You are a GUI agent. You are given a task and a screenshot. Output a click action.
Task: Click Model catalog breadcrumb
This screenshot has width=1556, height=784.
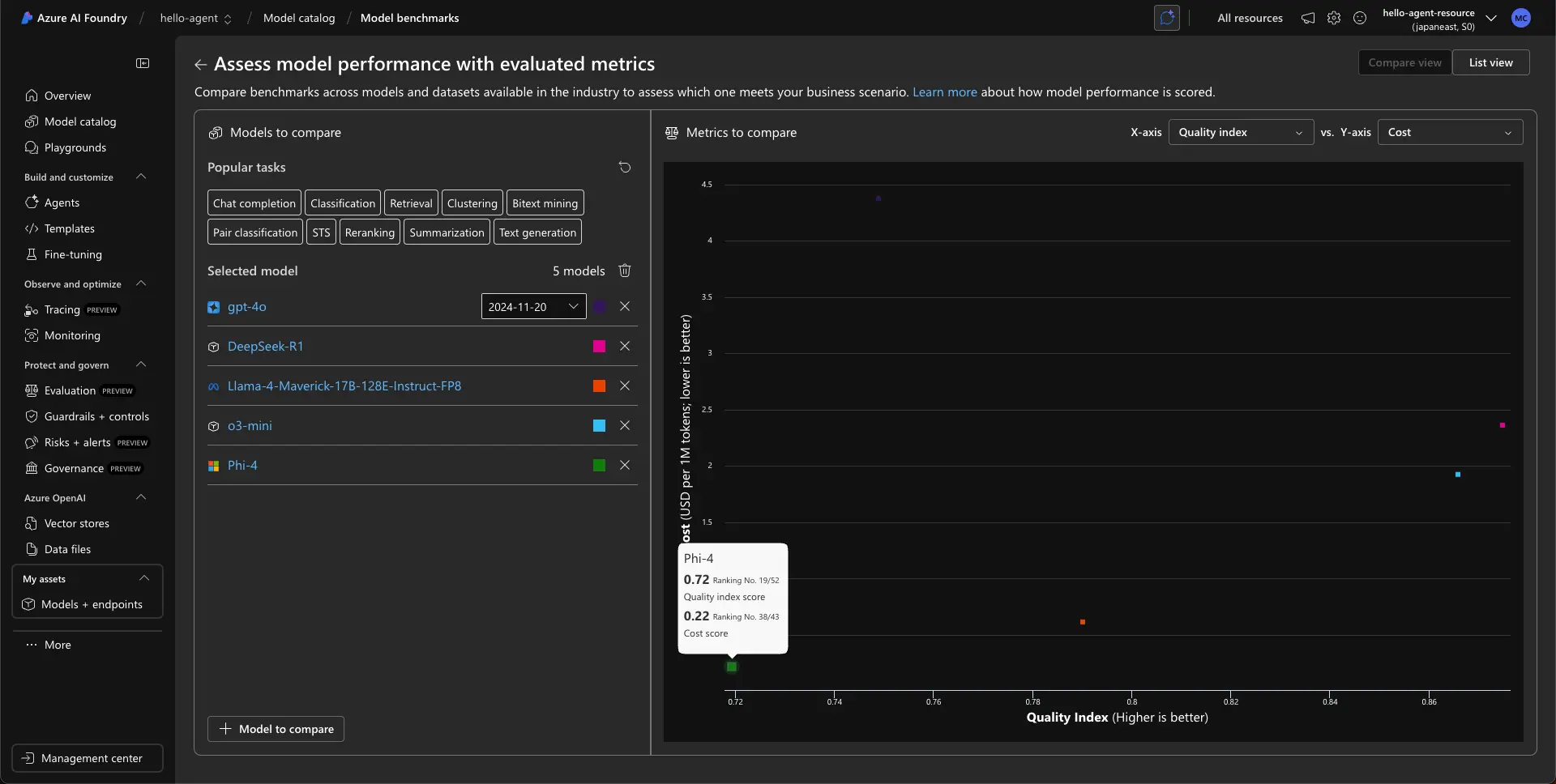pos(299,18)
